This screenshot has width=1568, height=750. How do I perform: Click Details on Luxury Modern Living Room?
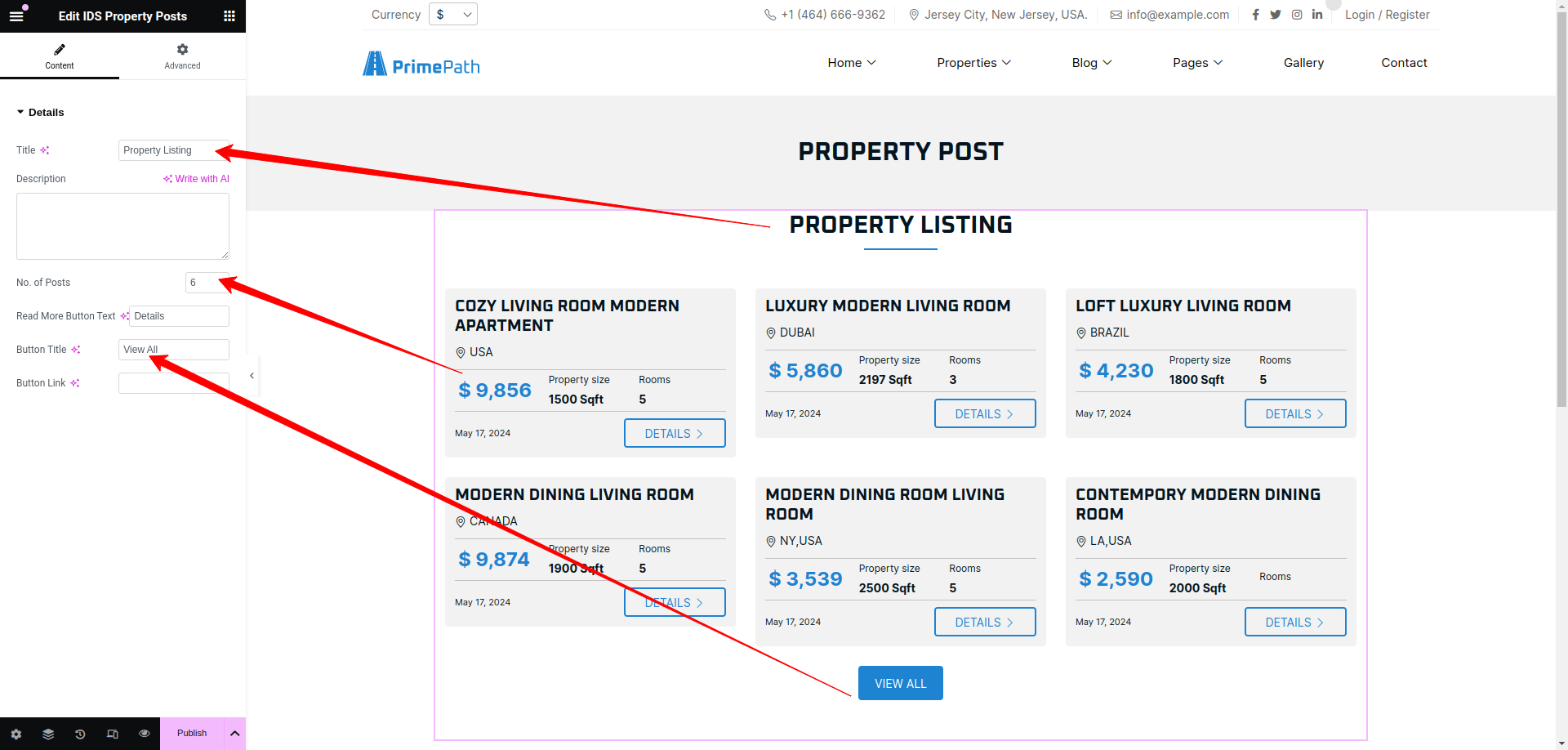click(985, 413)
